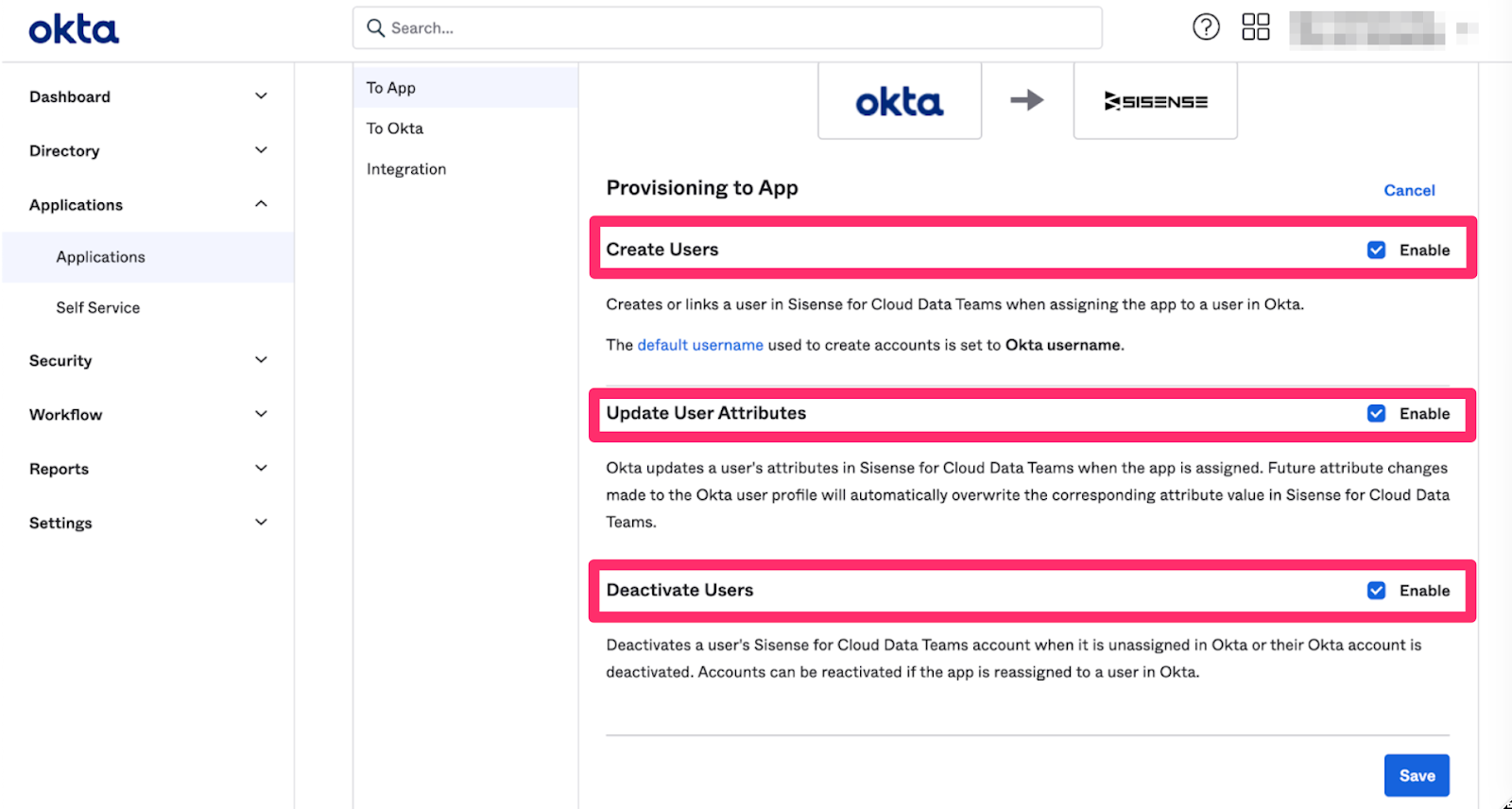Select the To App tab
Image resolution: width=1512 pixels, height=809 pixels.
tap(465, 87)
